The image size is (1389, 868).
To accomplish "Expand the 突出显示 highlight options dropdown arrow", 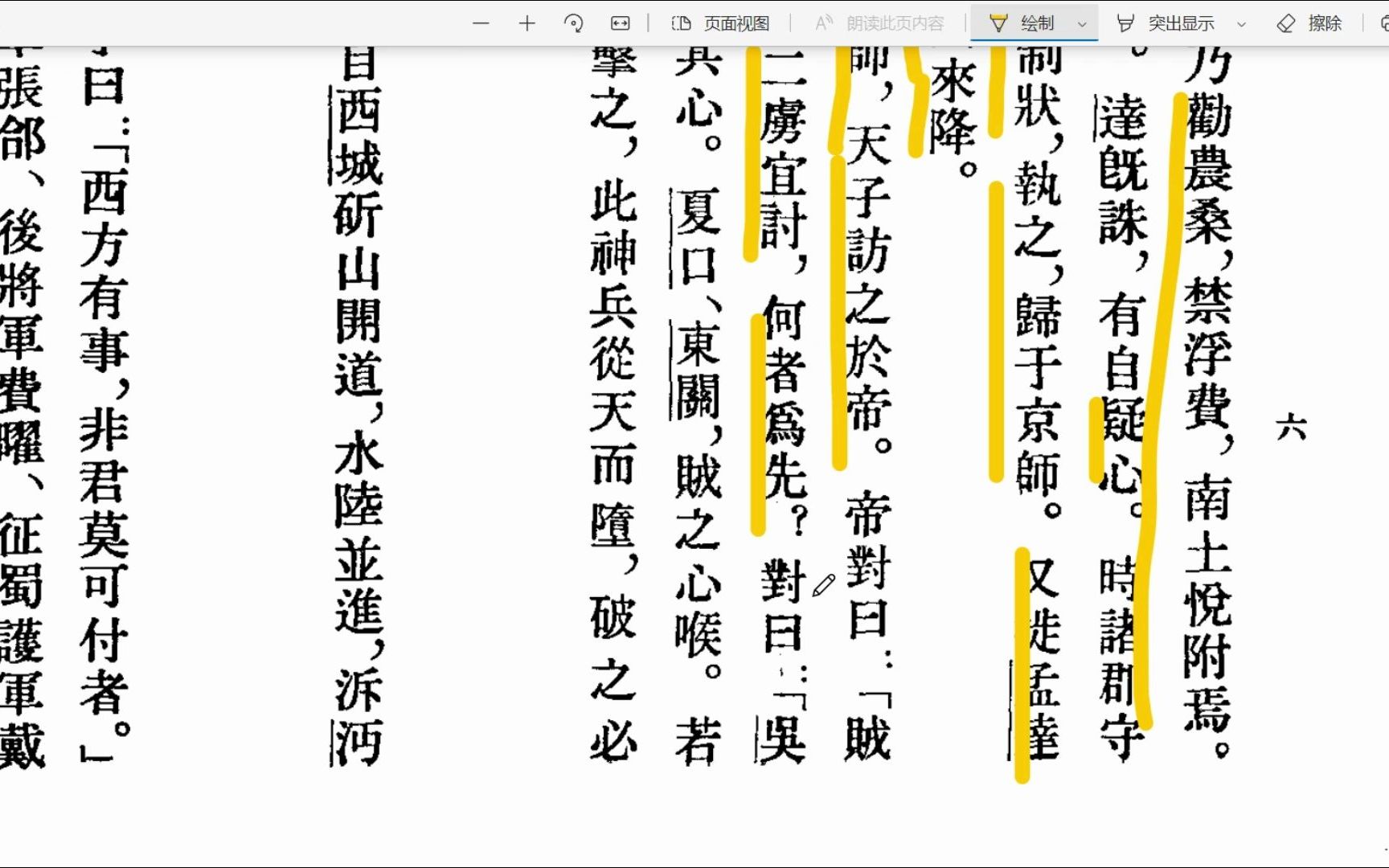I will click(x=1241, y=24).
